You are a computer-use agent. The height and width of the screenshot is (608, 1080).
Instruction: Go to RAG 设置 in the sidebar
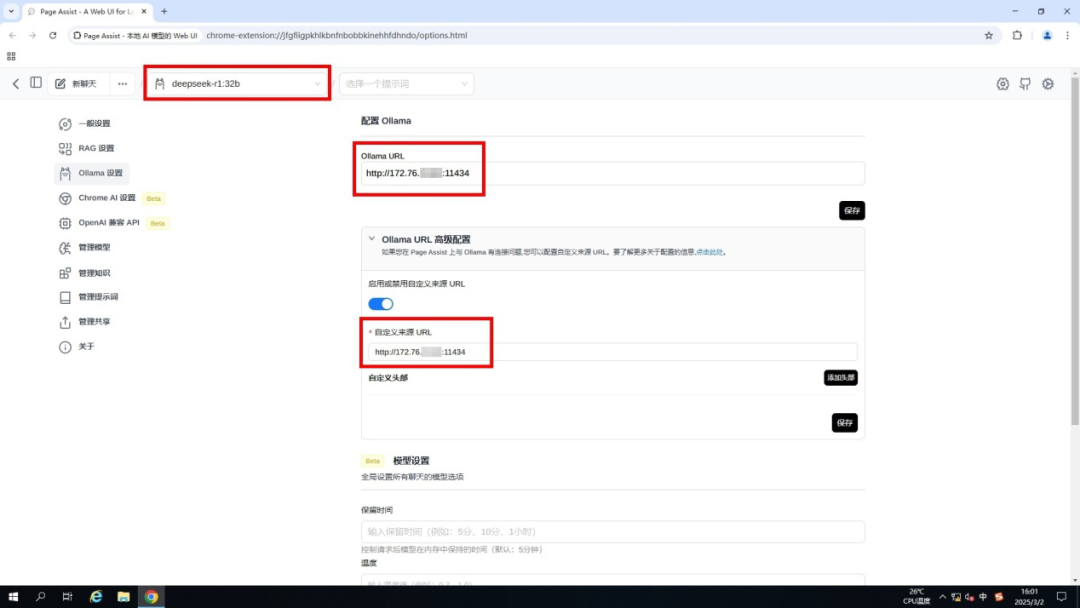pos(96,148)
